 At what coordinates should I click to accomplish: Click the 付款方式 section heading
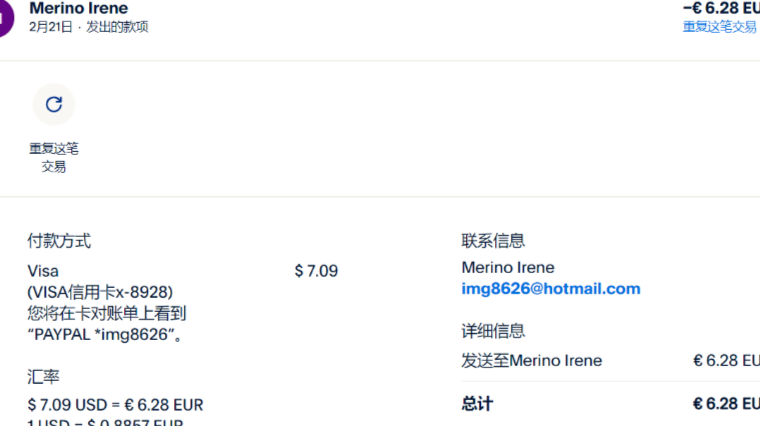[x=59, y=241]
